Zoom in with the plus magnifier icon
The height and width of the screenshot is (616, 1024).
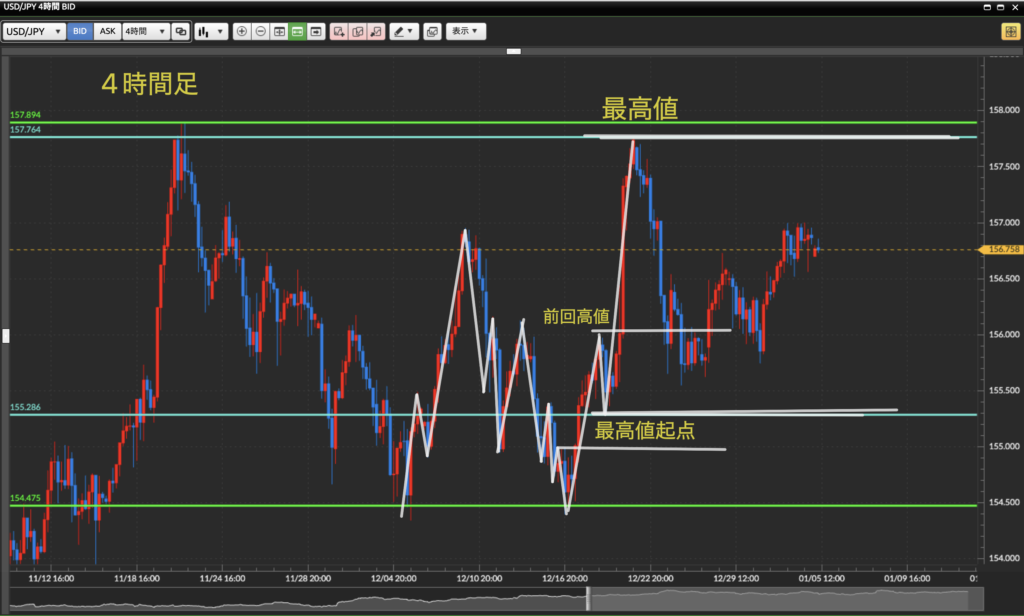click(242, 31)
